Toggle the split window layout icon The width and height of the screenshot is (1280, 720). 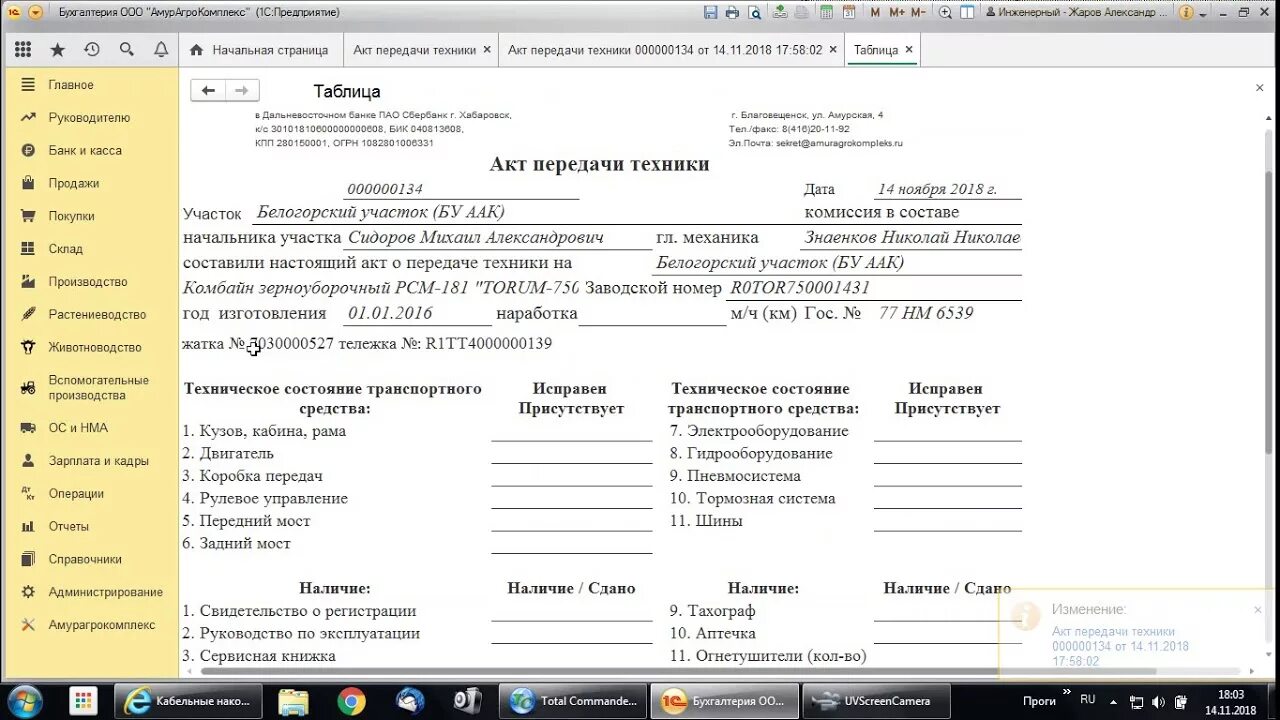click(x=969, y=12)
